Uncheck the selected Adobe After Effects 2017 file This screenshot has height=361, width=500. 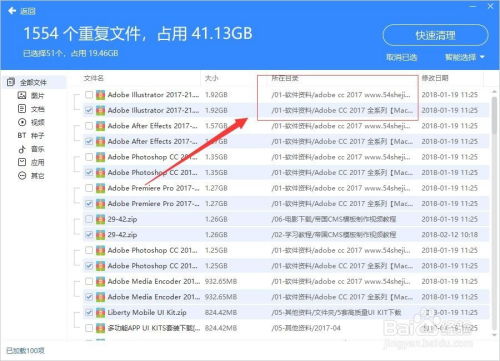pos(89,142)
